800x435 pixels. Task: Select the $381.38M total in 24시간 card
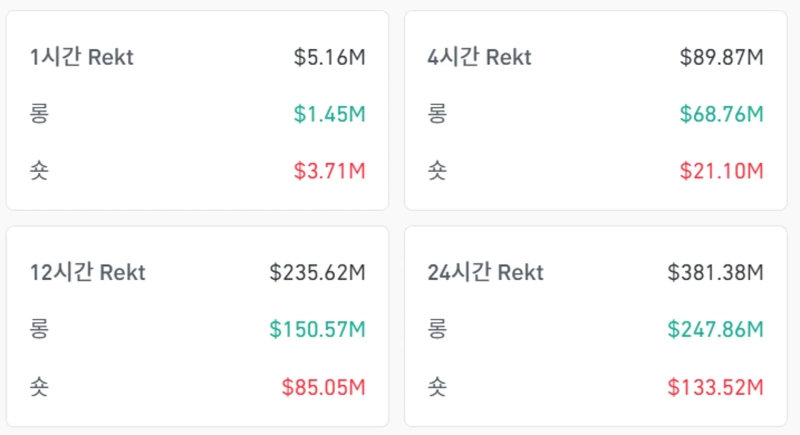pos(715,272)
